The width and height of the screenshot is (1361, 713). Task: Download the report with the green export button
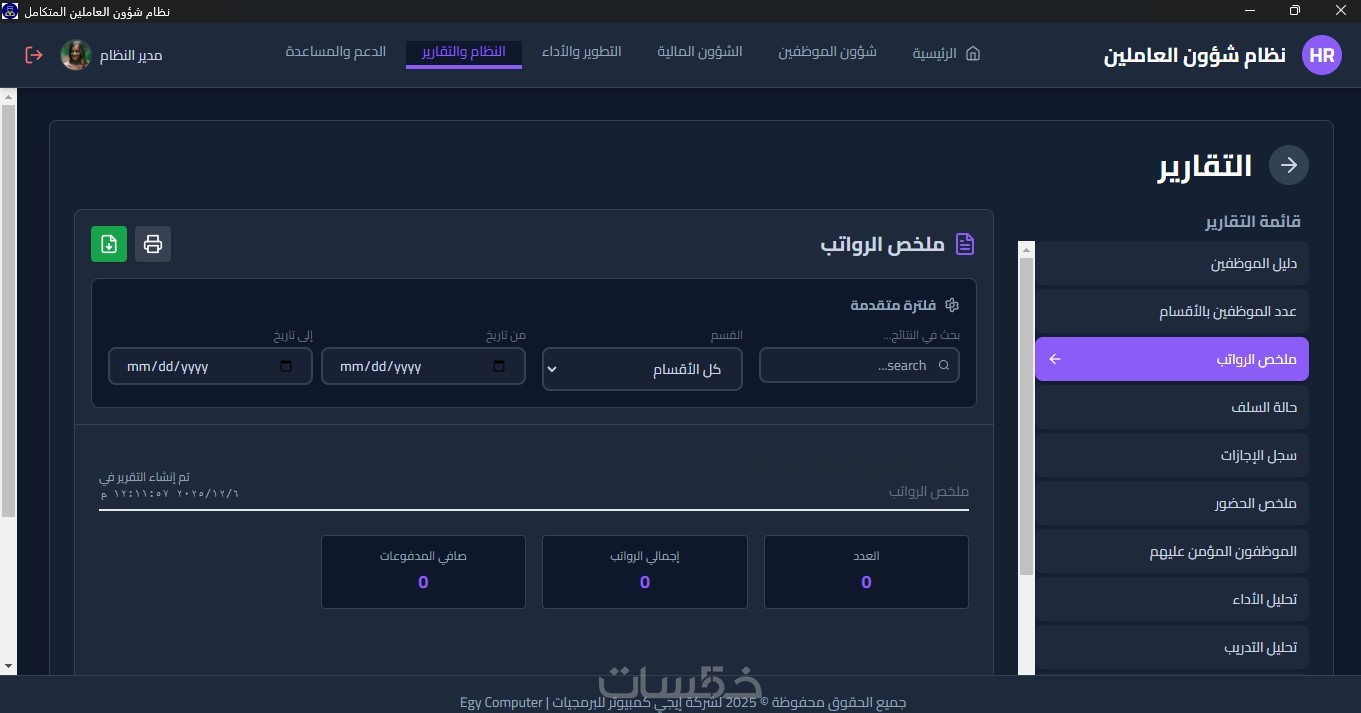click(x=109, y=244)
